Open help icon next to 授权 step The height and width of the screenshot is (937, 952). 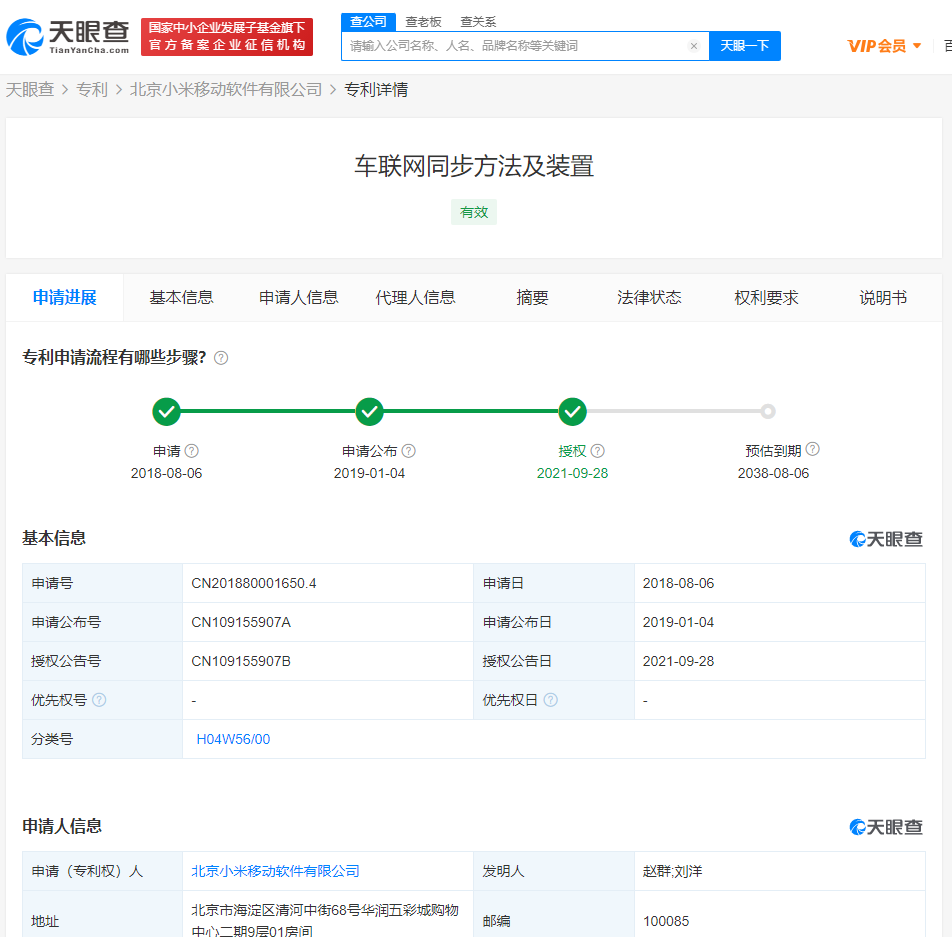[597, 451]
